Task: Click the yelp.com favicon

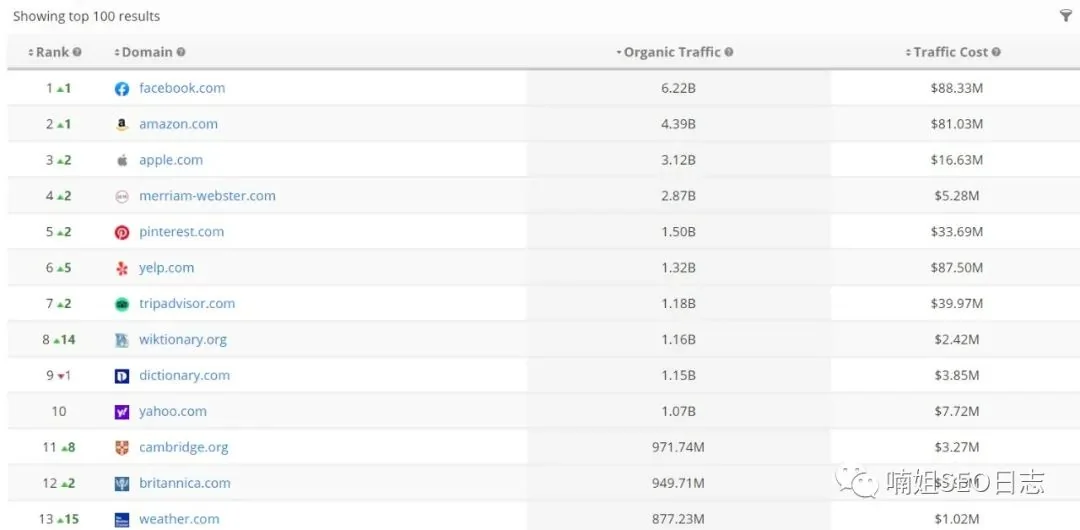Action: pos(122,268)
